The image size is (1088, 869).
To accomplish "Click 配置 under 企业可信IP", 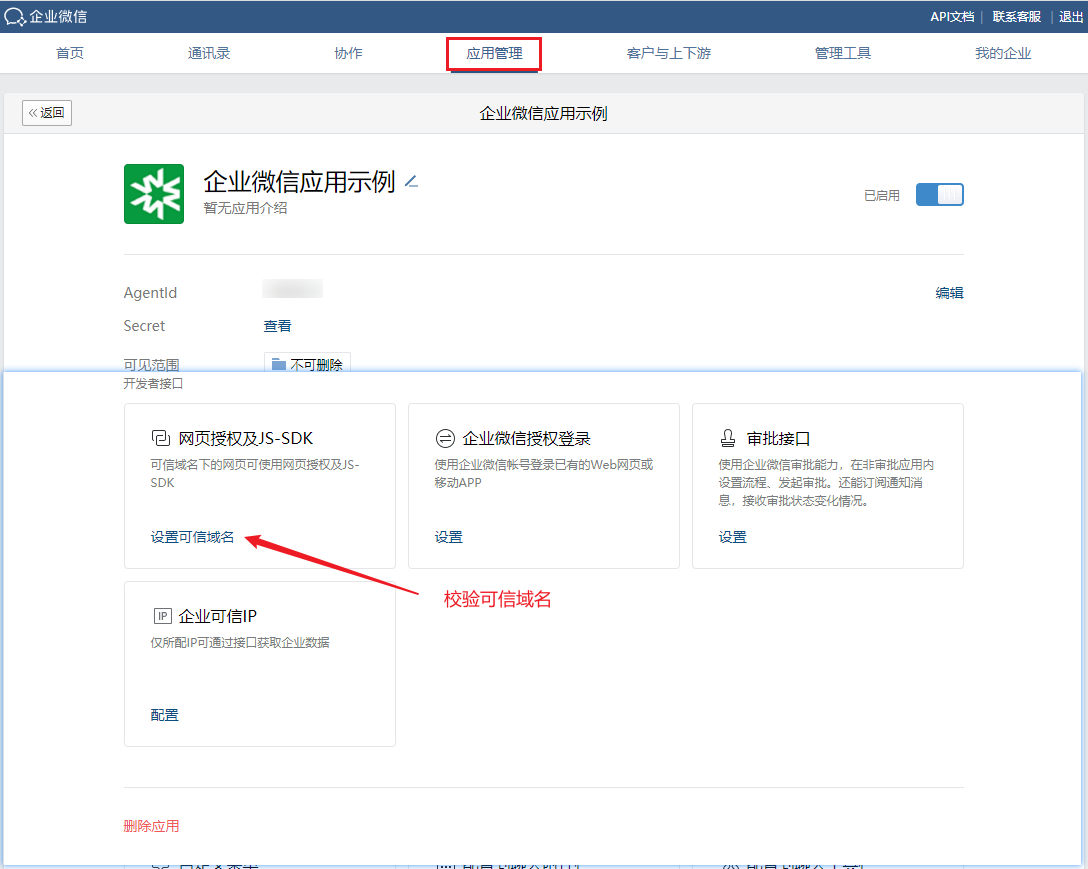I will (x=164, y=715).
